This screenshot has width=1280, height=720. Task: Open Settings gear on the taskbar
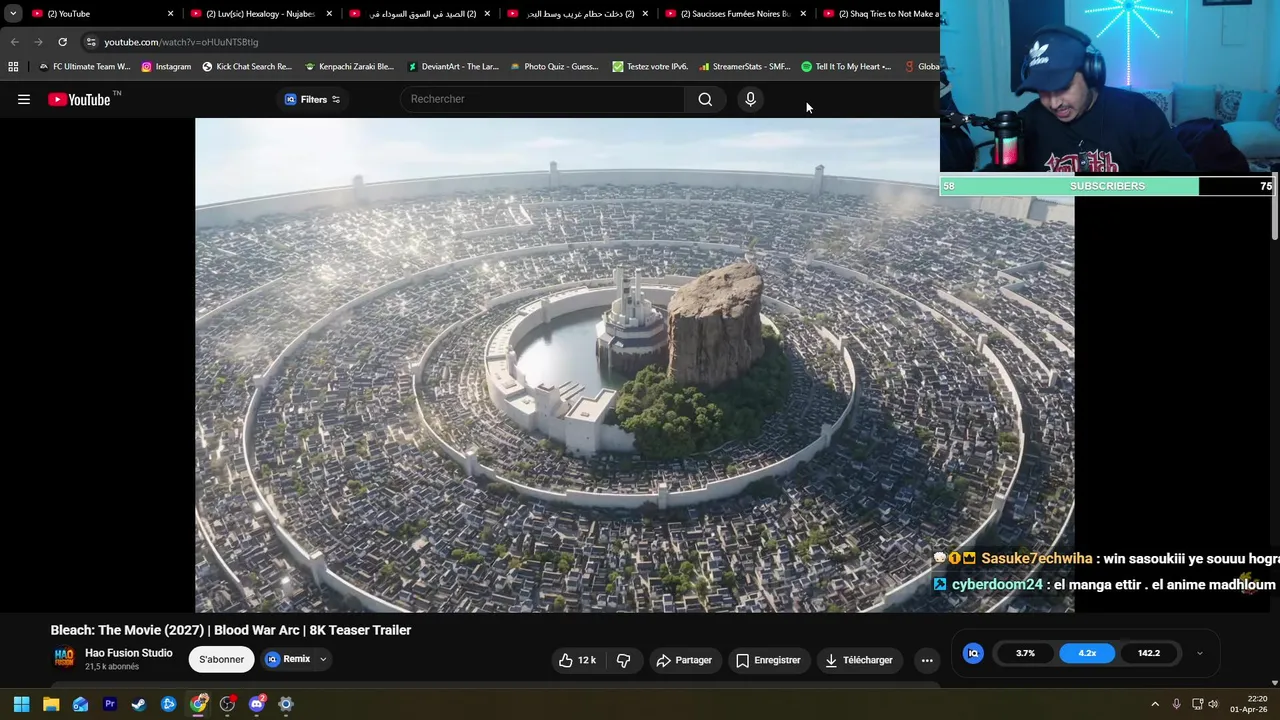(x=286, y=704)
